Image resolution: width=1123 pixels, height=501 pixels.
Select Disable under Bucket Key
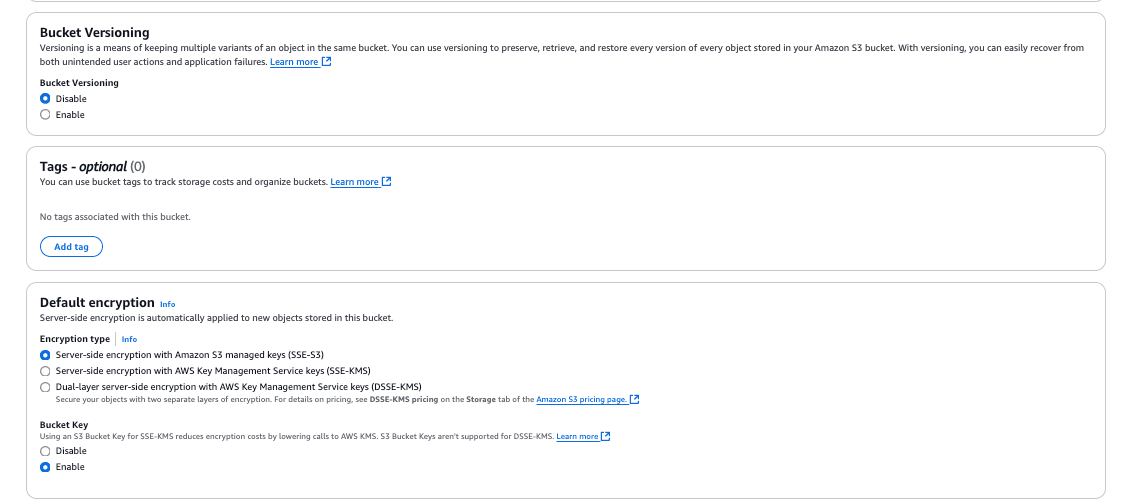point(45,451)
